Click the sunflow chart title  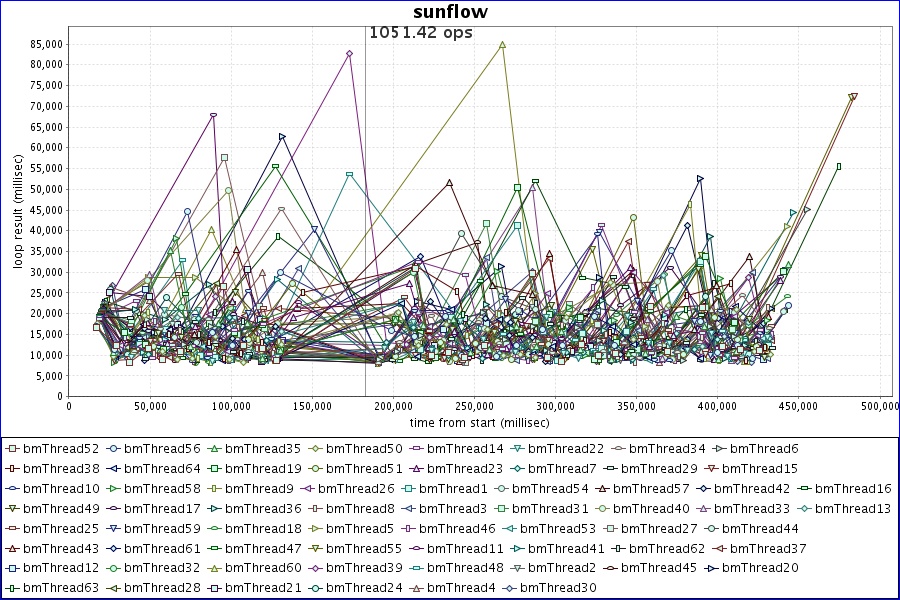coord(448,12)
